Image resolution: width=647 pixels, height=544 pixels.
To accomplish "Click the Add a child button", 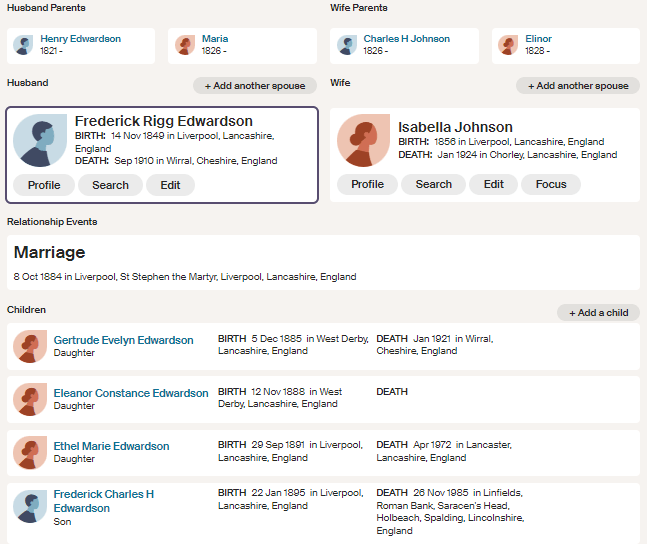I will point(598,313).
